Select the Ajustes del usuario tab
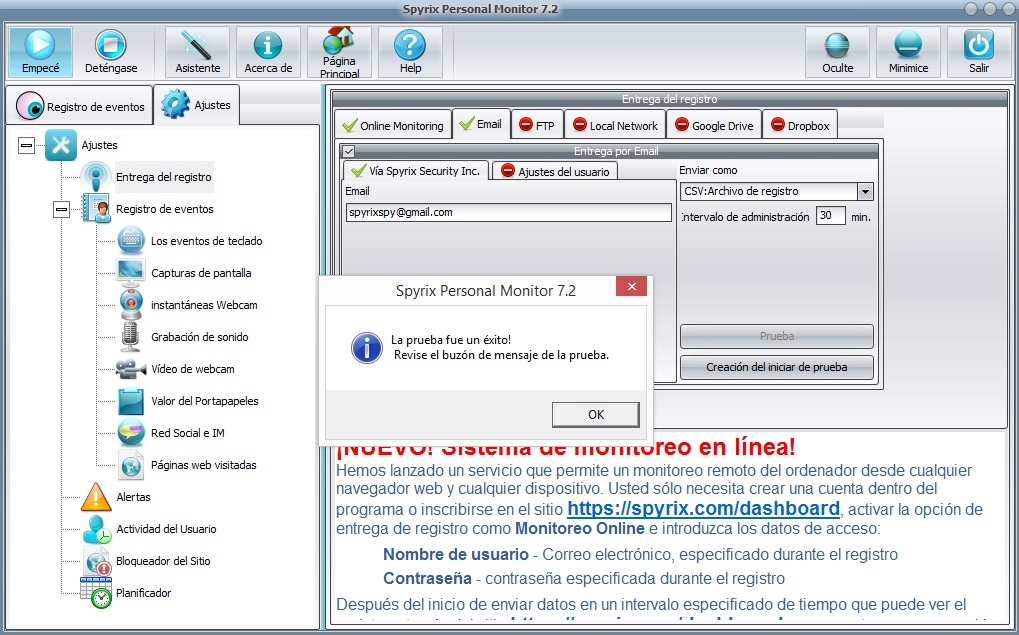The image size is (1019, 635). pos(555,172)
